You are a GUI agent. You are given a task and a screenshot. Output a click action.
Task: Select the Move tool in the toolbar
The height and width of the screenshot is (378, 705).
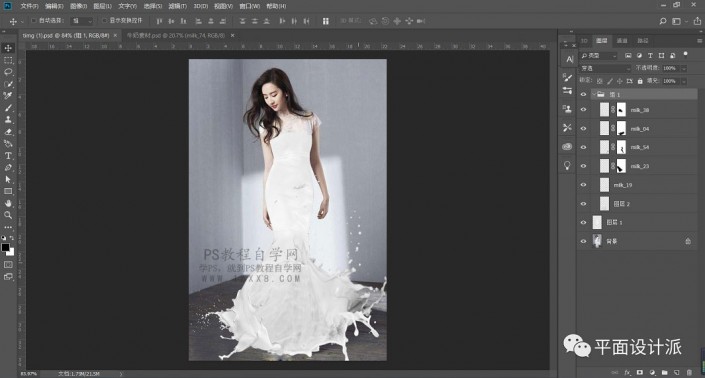coord(8,48)
